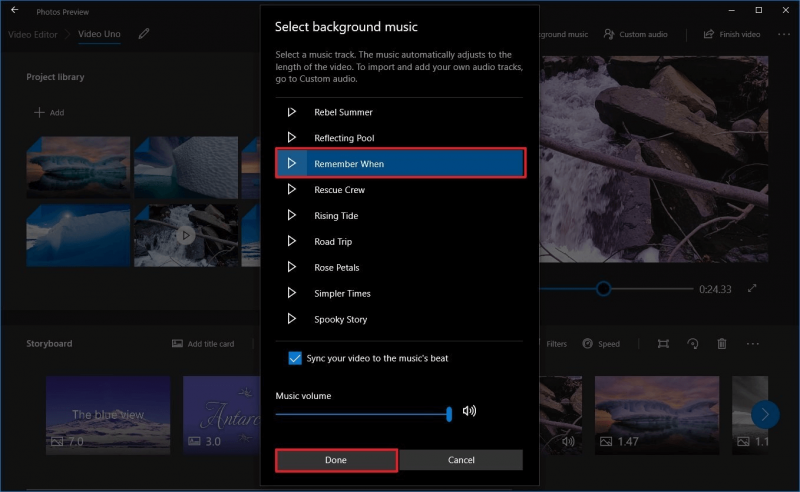Confirm music selection with Done
800x492 pixels.
(336, 460)
